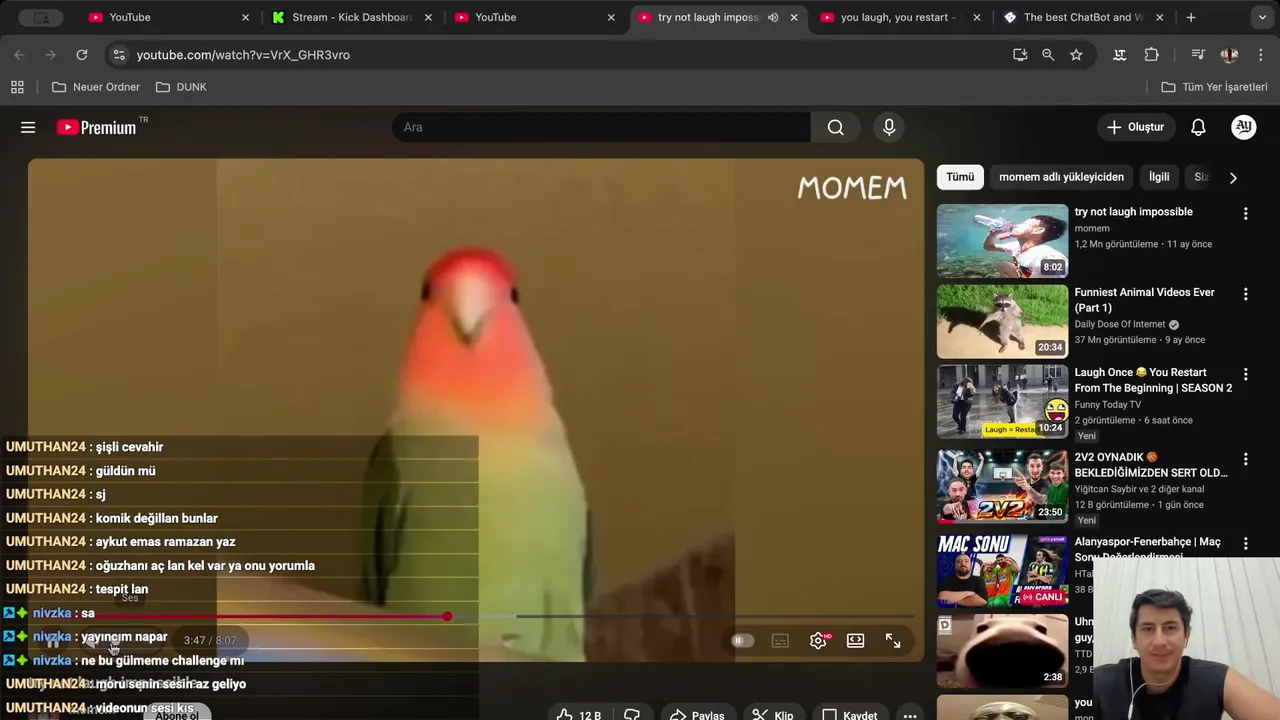This screenshot has height=720, width=1280.
Task: Like the video with 12 B likes
Action: pyautogui.click(x=578, y=715)
